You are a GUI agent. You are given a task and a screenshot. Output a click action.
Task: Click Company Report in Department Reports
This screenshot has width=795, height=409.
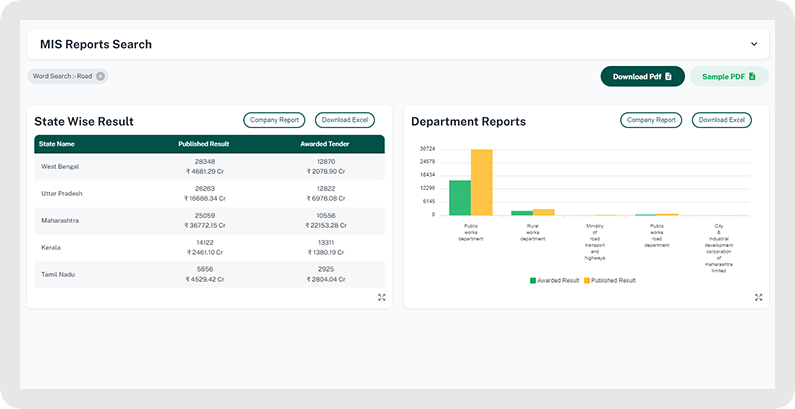tap(651, 120)
